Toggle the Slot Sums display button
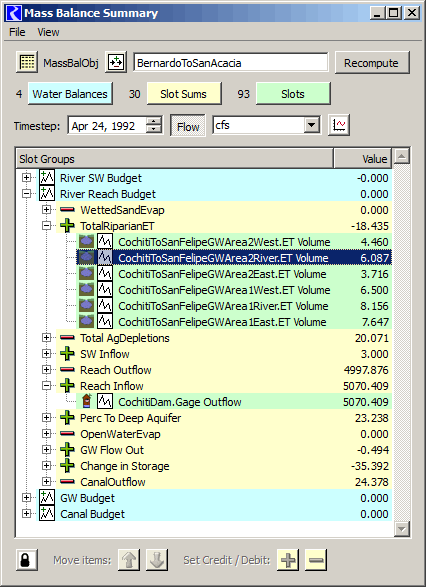The width and height of the screenshot is (426, 587). pyautogui.click(x=184, y=94)
